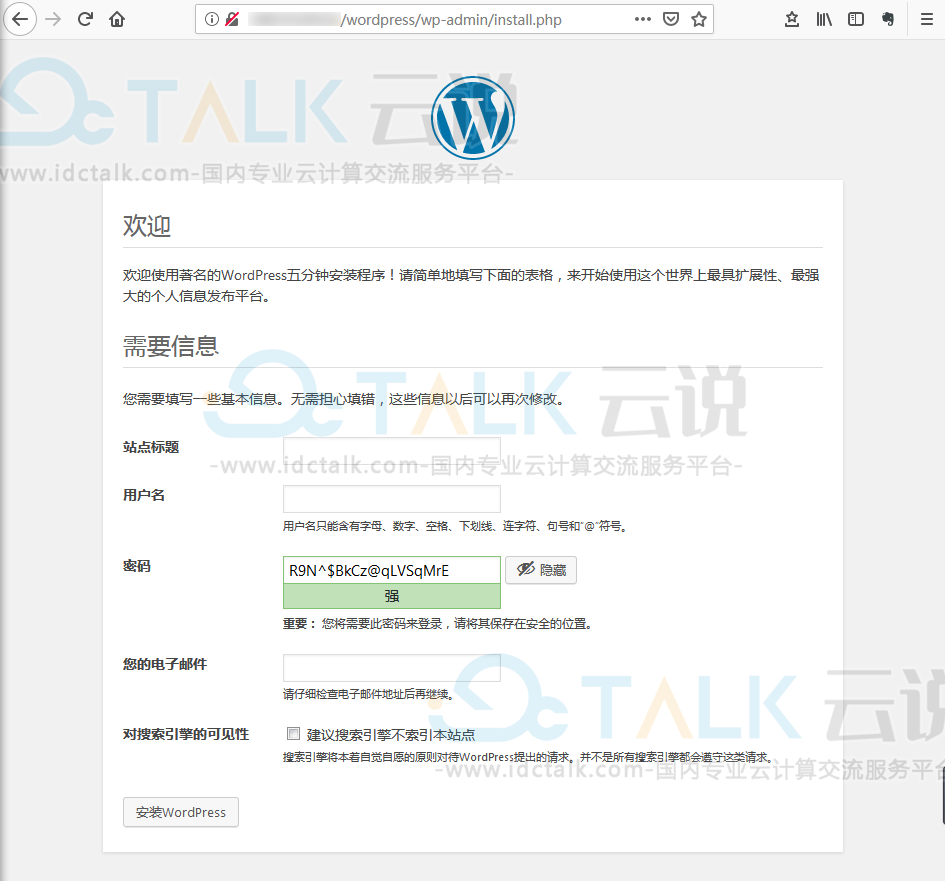Click the 强 password strength indicator
Viewport: 945px width, 881px height.
(x=392, y=596)
